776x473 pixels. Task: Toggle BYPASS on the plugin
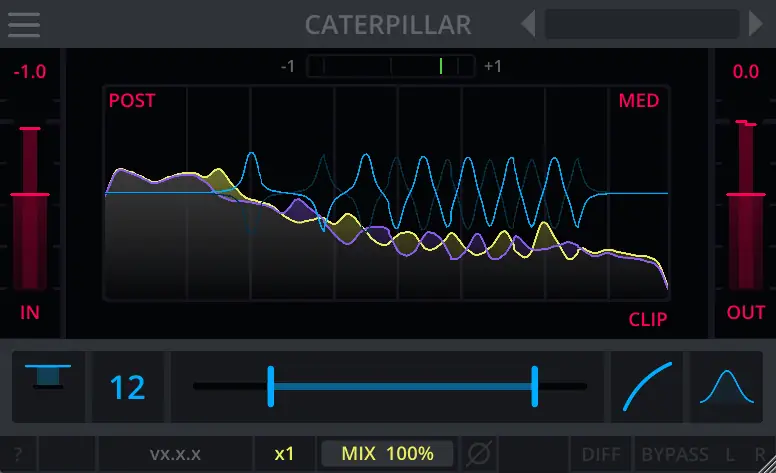pyautogui.click(x=675, y=453)
